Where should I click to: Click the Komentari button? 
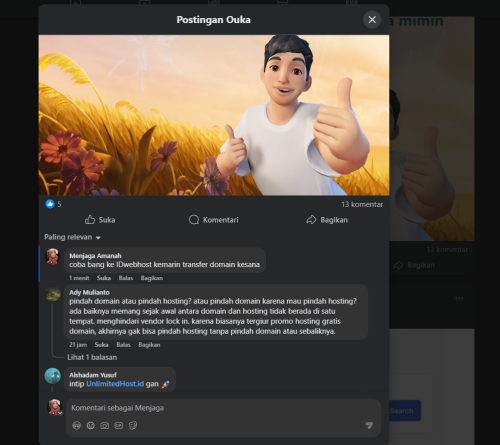click(x=214, y=220)
